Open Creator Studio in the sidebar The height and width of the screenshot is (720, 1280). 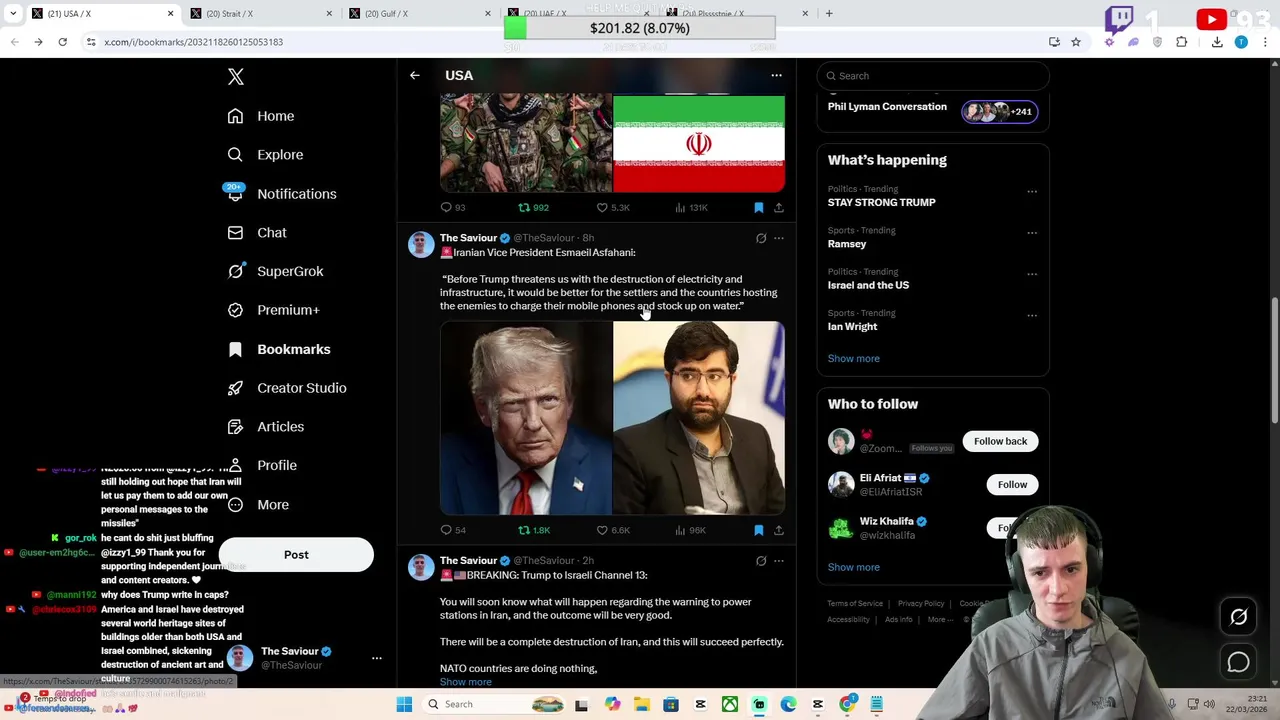click(286, 388)
